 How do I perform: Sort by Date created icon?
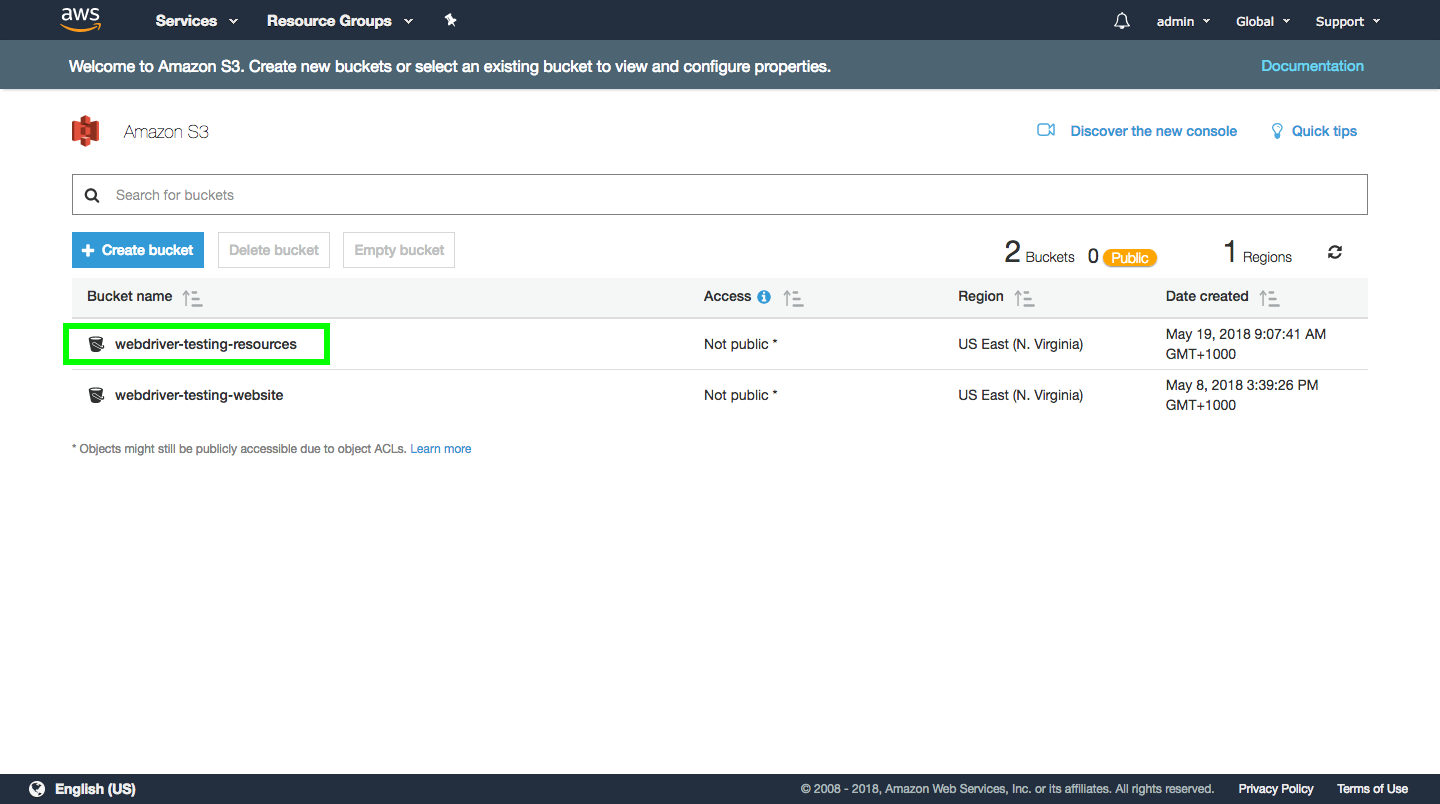[1269, 298]
